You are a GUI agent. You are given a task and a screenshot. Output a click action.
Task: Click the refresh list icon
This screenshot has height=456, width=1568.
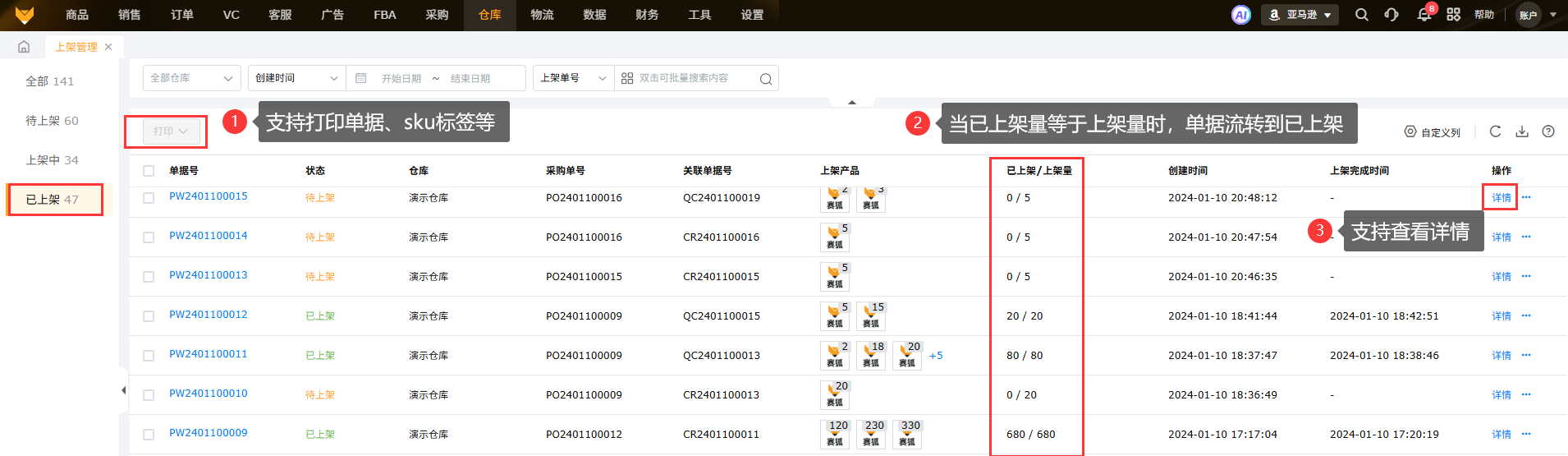click(x=1495, y=131)
